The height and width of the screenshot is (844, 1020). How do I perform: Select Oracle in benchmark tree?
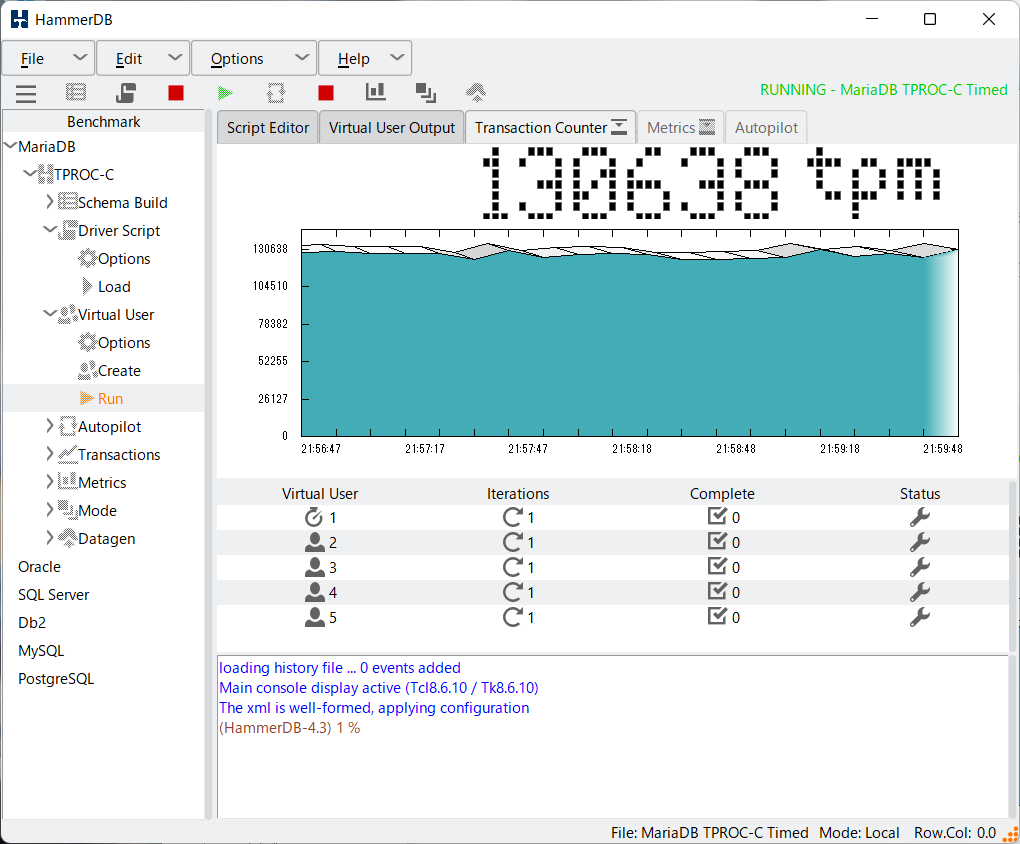[39, 567]
